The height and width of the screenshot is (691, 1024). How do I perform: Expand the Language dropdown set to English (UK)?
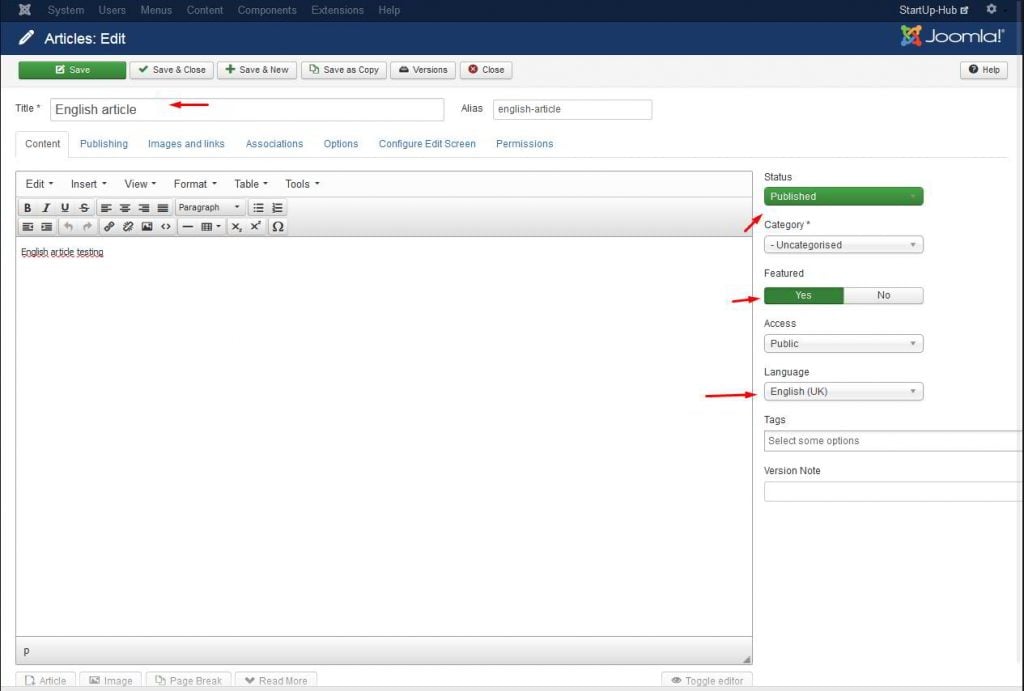[x=843, y=392]
